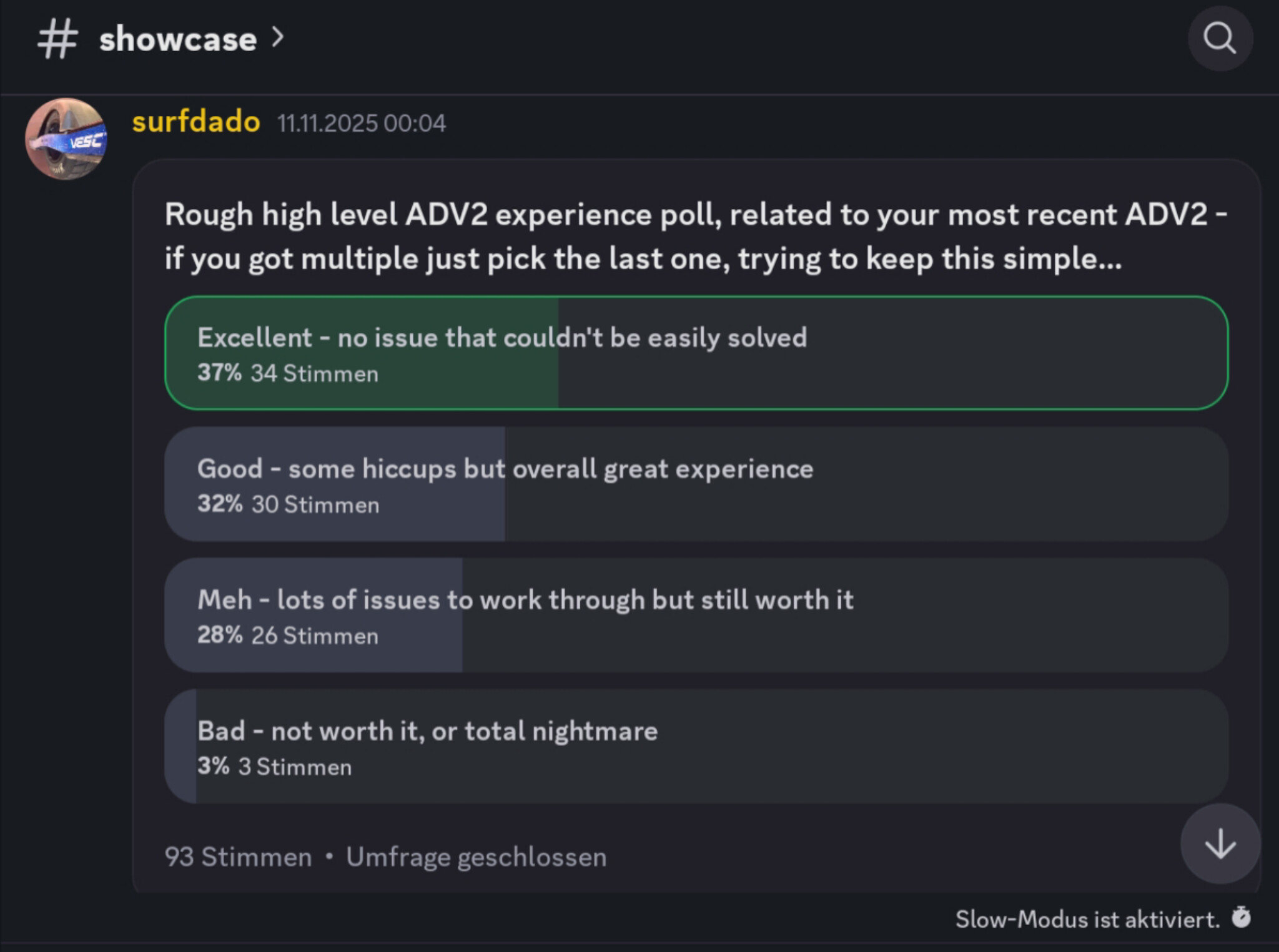Click the stopwatch slow-mode icon
Viewport: 1279px width, 952px height.
click(1241, 917)
